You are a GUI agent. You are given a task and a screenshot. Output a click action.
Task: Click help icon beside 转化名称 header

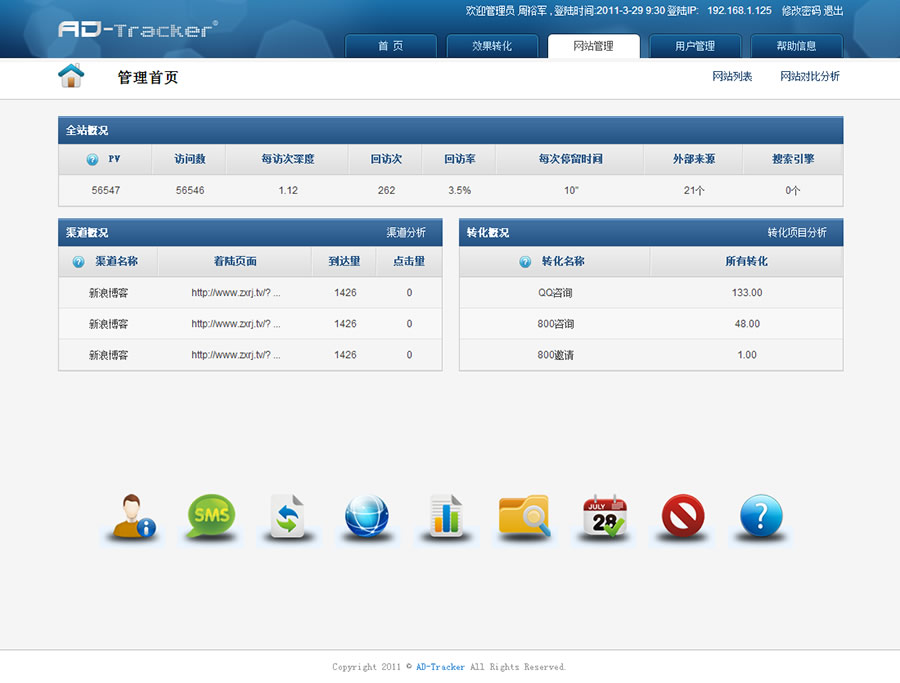click(525, 262)
